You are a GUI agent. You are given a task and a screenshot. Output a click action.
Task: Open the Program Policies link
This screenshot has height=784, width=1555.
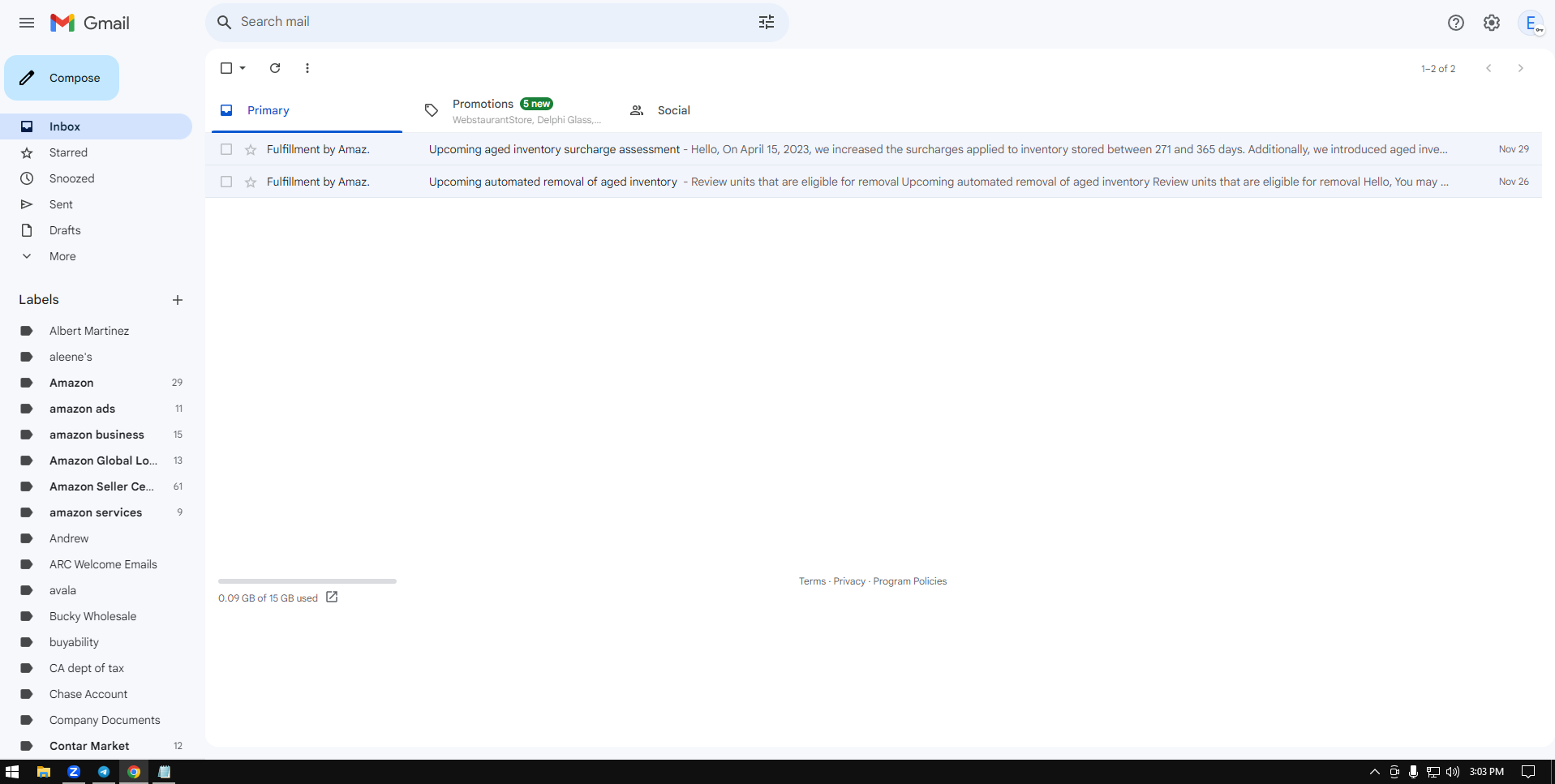(910, 581)
